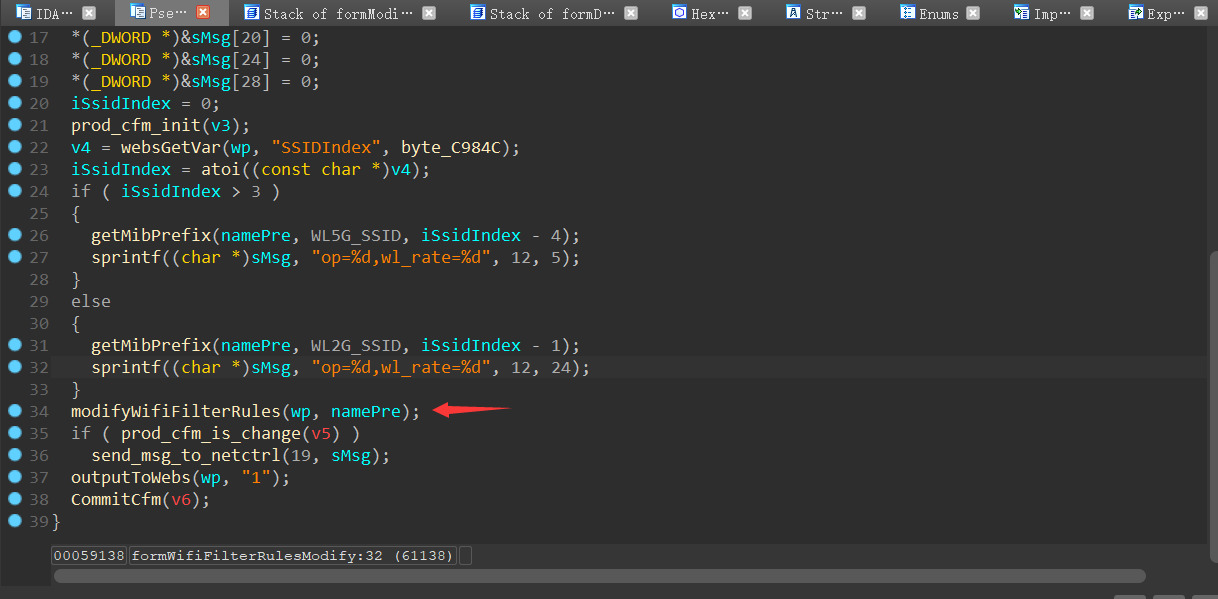Viewport: 1218px width, 599px height.
Task: Close the Strings tab
Action: (x=858, y=13)
